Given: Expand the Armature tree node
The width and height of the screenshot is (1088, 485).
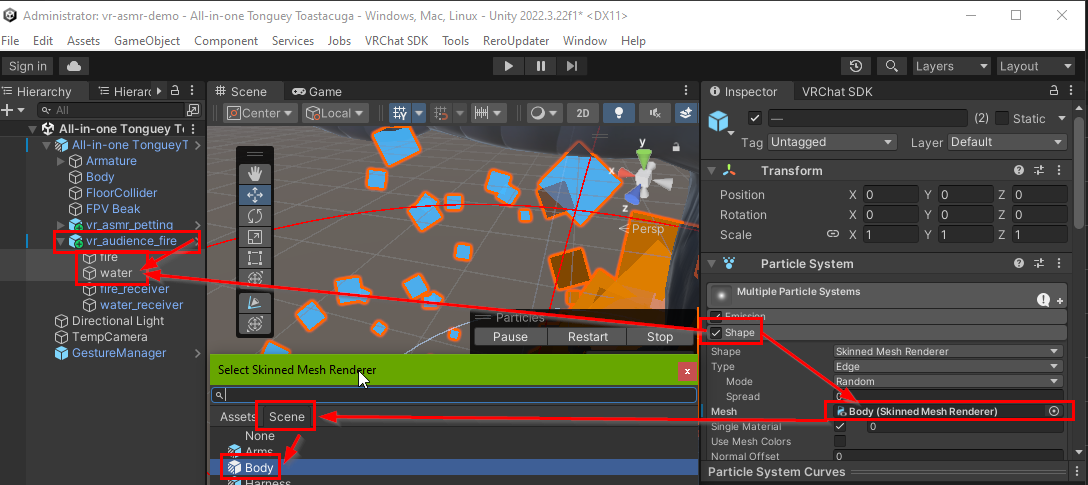Looking at the screenshot, I should pyautogui.click(x=61, y=161).
